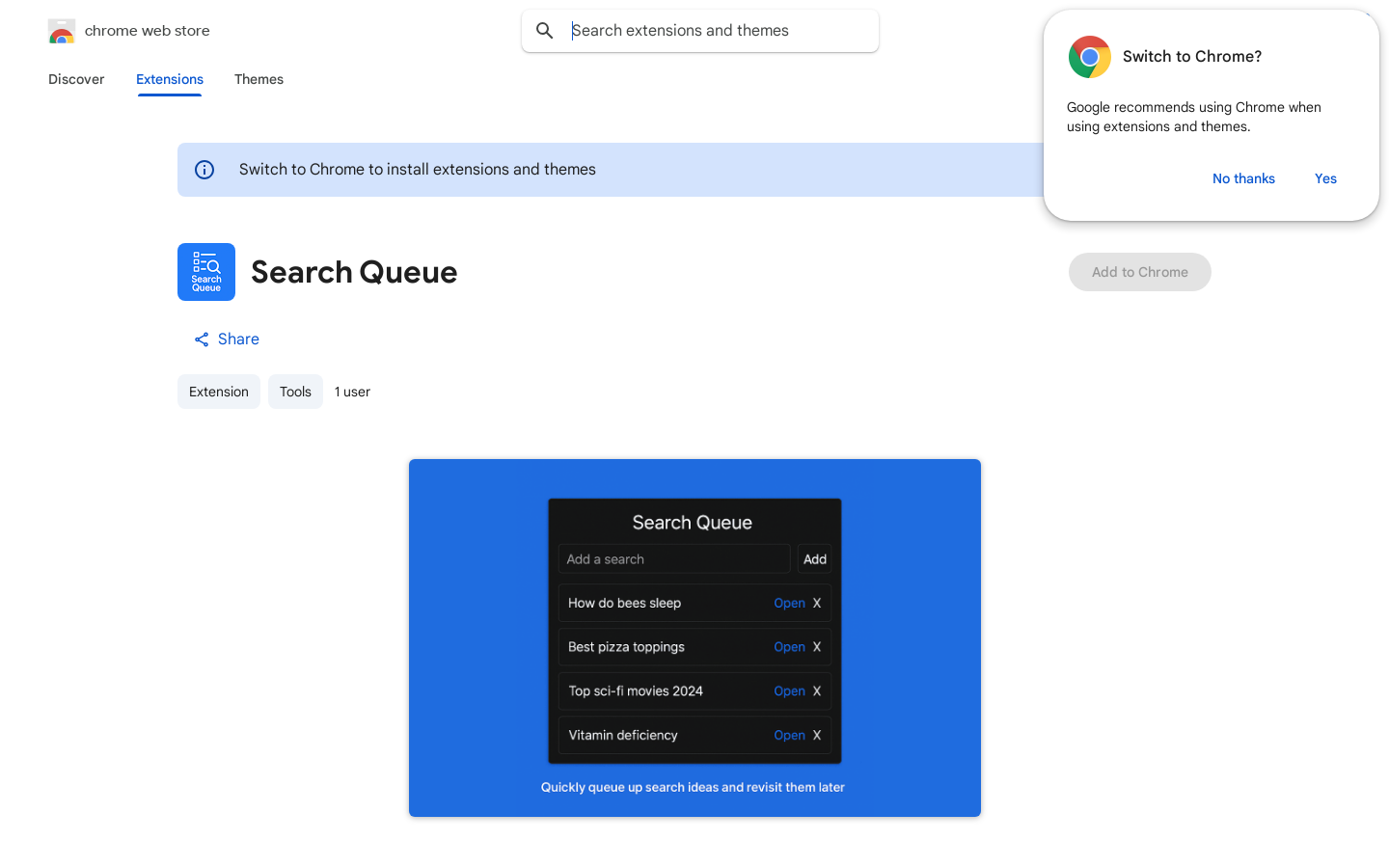Click the Search Queue extension icon
The height and width of the screenshot is (868, 1389).
point(206,272)
